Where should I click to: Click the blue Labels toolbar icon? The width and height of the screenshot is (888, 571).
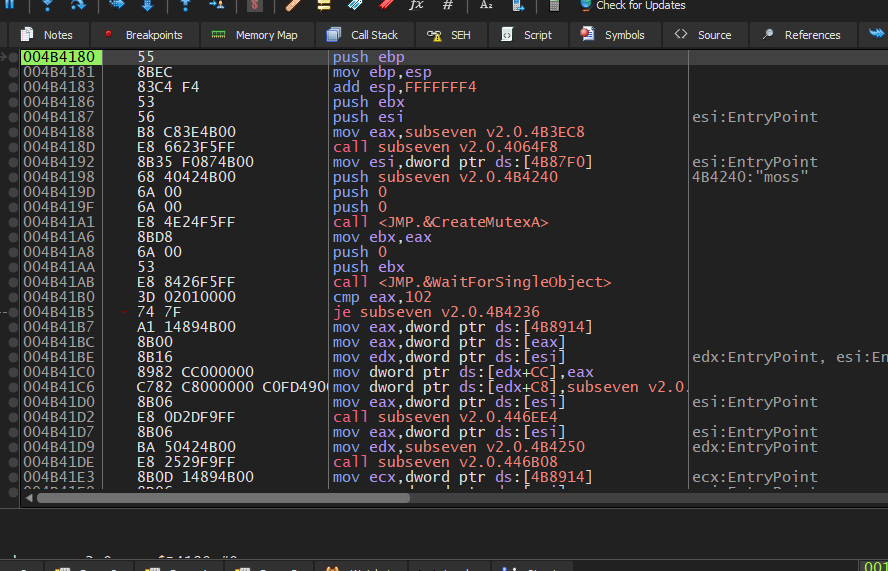pyautogui.click(x=355, y=6)
